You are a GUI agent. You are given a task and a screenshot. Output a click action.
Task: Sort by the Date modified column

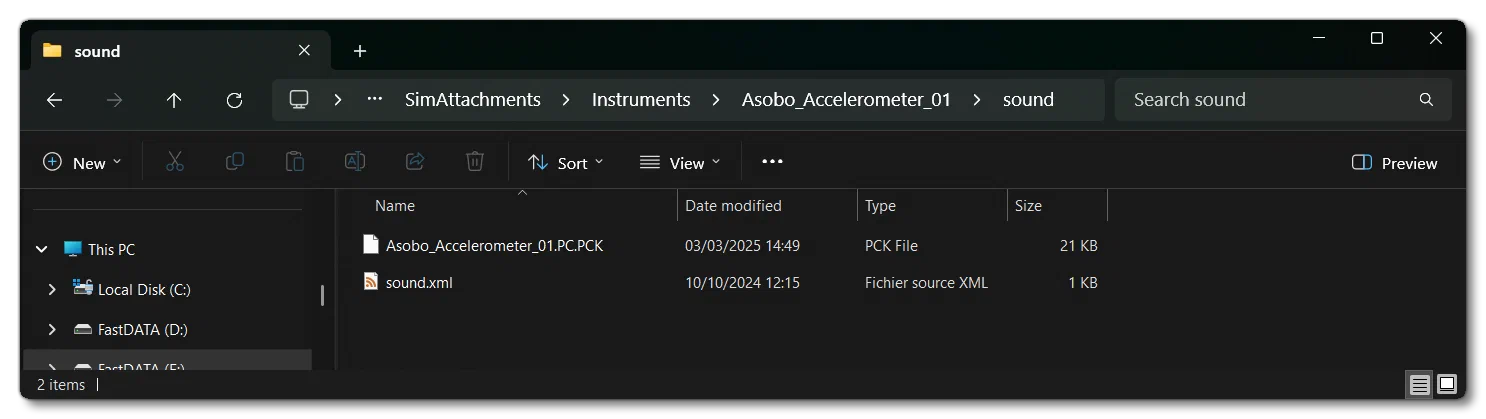(733, 206)
